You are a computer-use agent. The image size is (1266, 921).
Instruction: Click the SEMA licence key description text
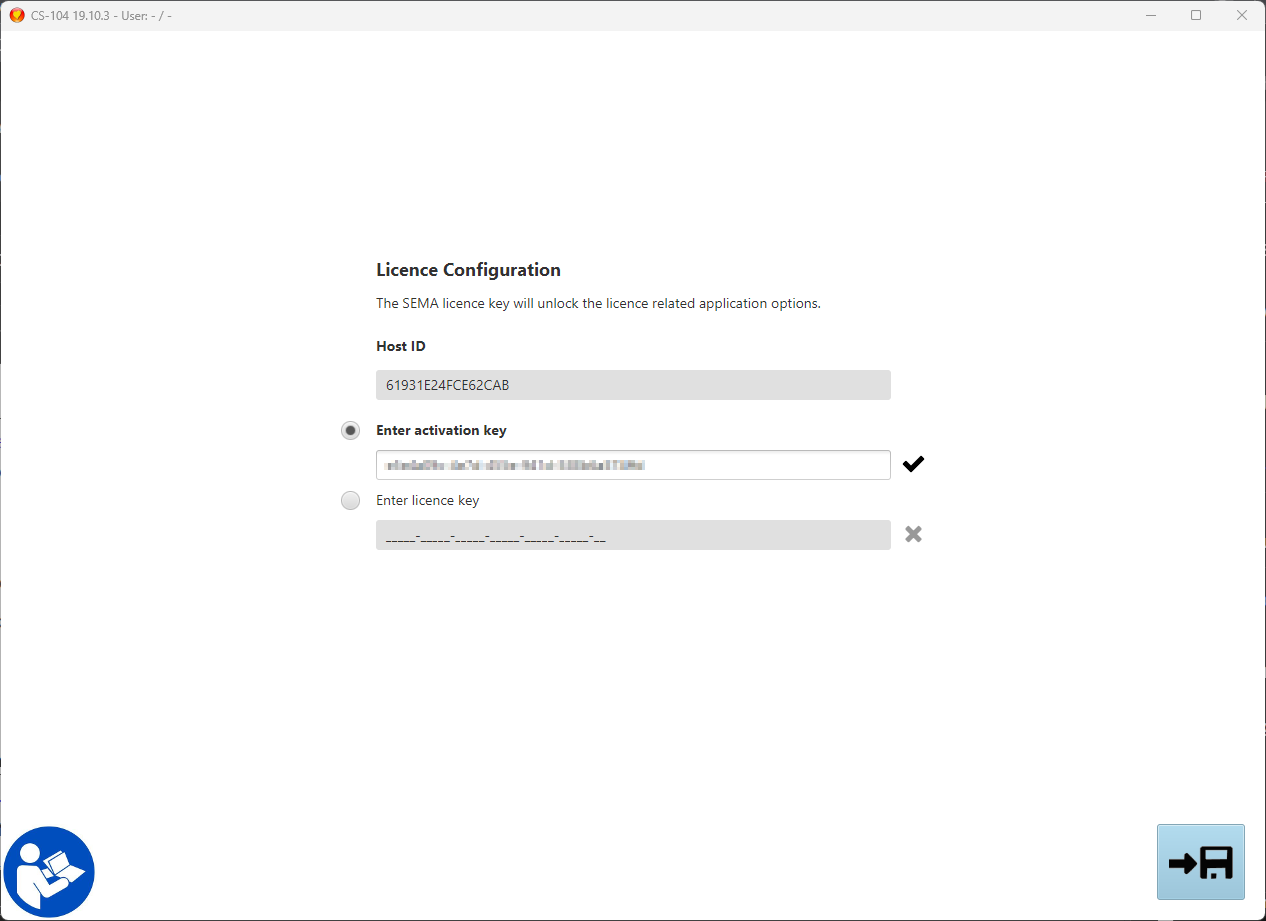(x=598, y=303)
